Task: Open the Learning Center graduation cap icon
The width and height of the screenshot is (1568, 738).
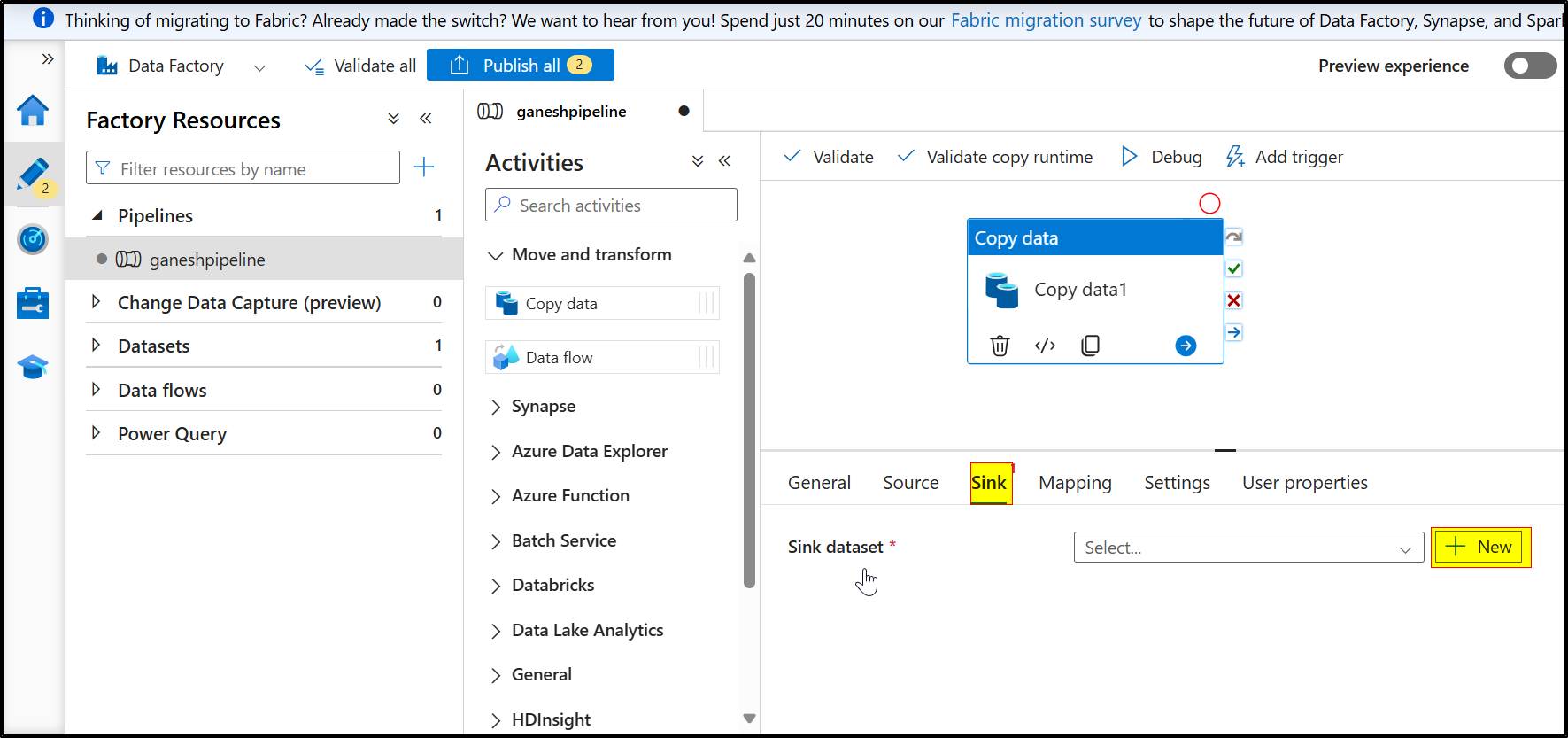Action: click(x=33, y=367)
